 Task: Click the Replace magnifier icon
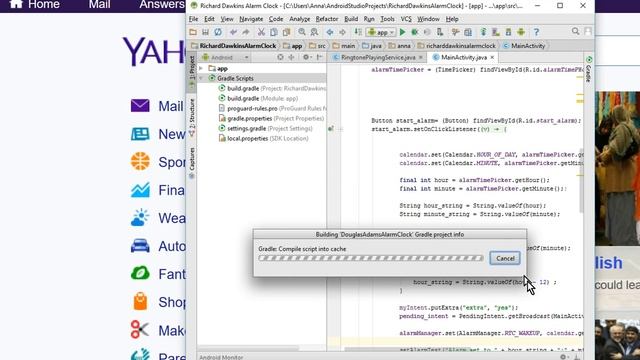[x=314, y=32]
